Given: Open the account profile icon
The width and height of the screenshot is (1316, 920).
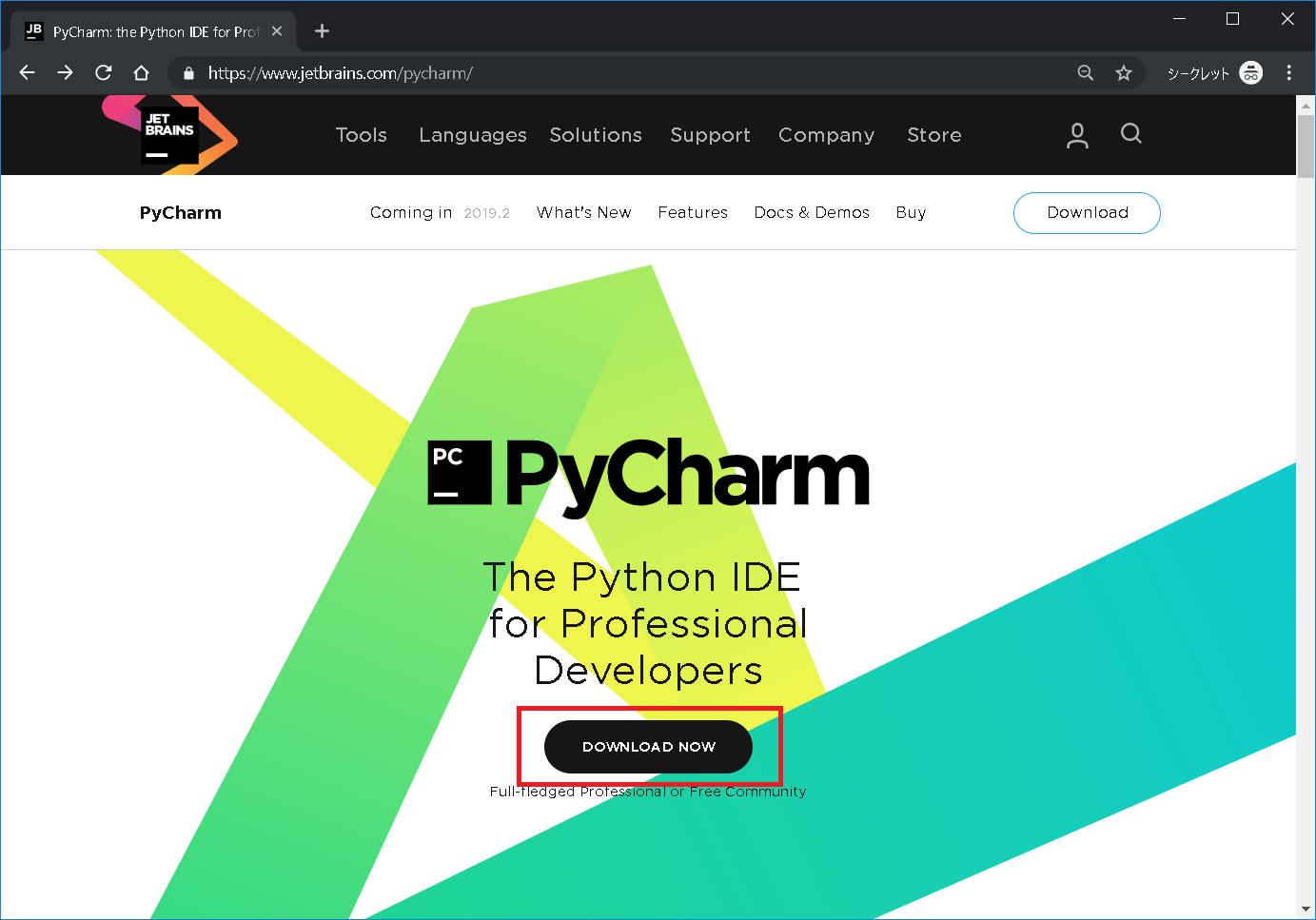Looking at the screenshot, I should click(x=1077, y=135).
